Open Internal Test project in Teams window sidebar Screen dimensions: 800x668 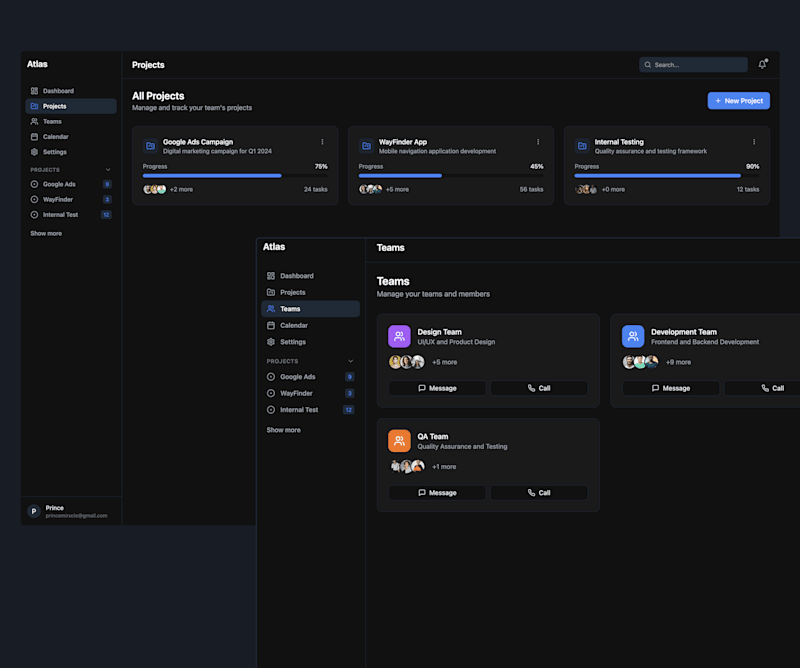click(310, 410)
